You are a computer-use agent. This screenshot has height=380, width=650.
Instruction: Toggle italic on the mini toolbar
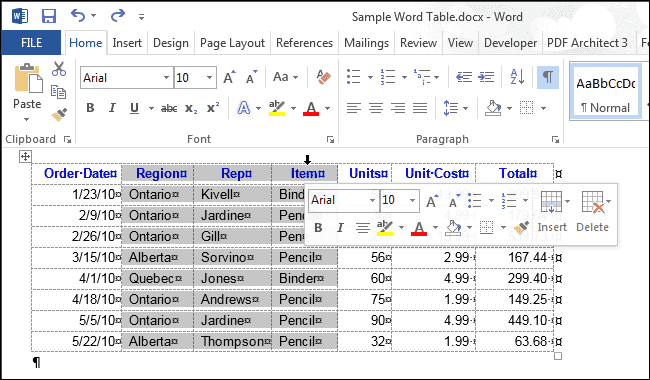pyautogui.click(x=340, y=228)
